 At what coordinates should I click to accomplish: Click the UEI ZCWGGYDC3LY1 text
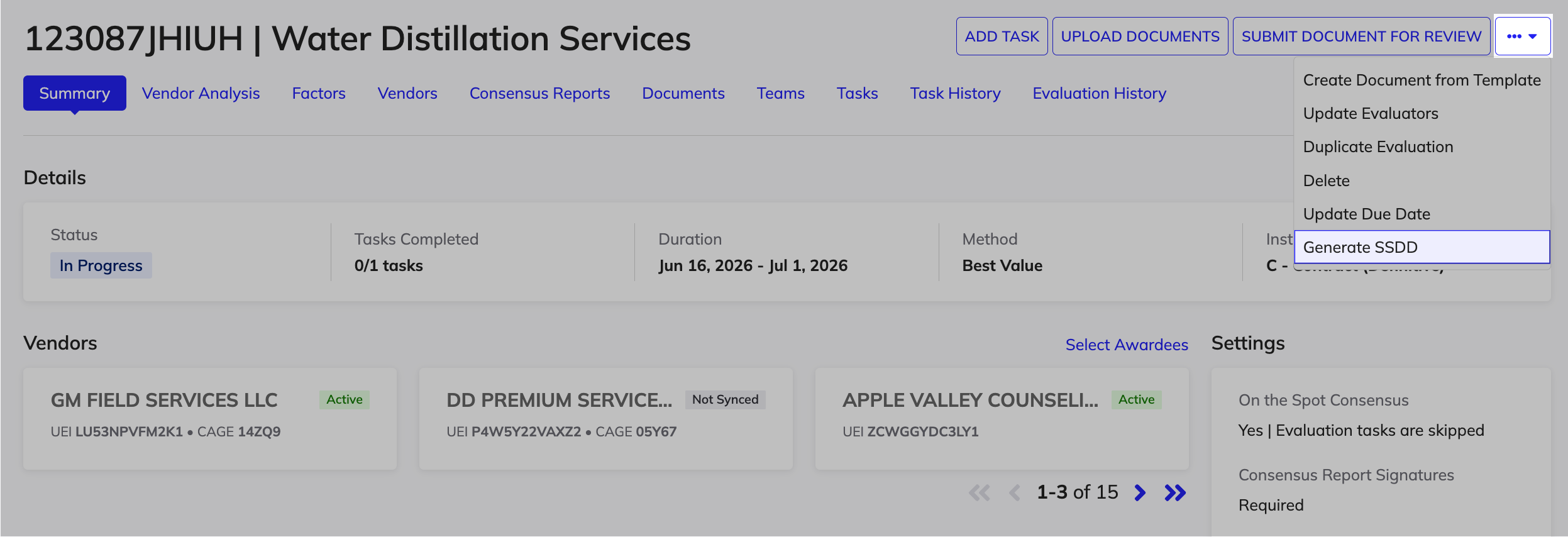(x=910, y=431)
